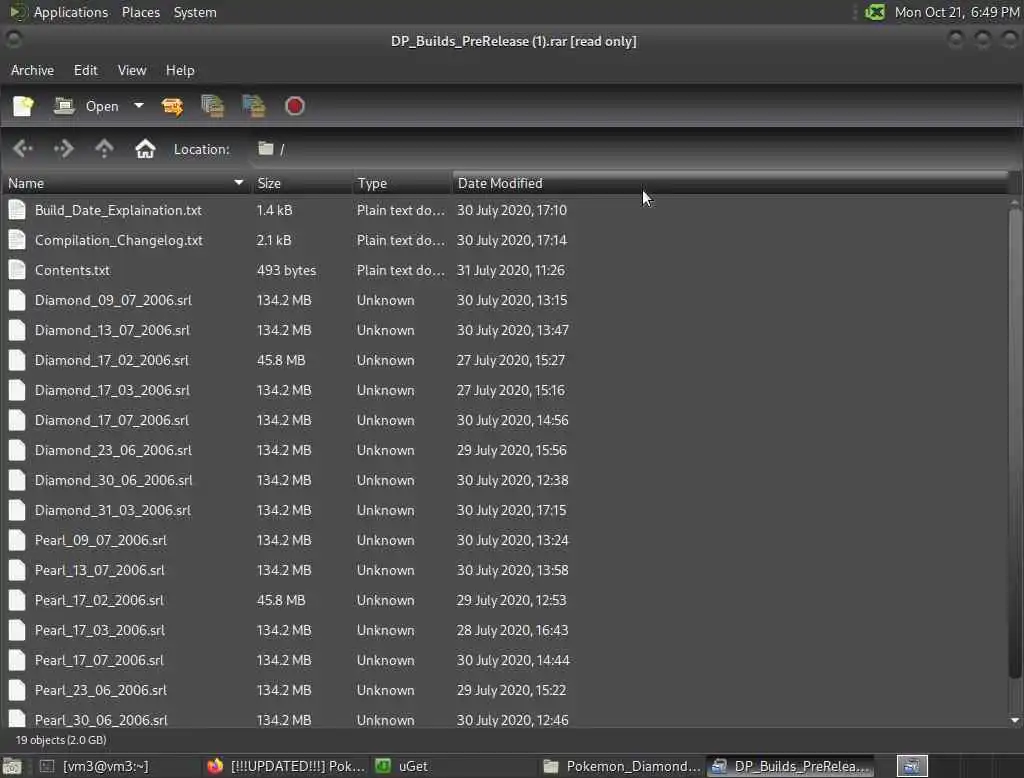The image size is (1024, 778).
Task: Expand the Open recent dropdown arrow
Action: click(x=138, y=106)
